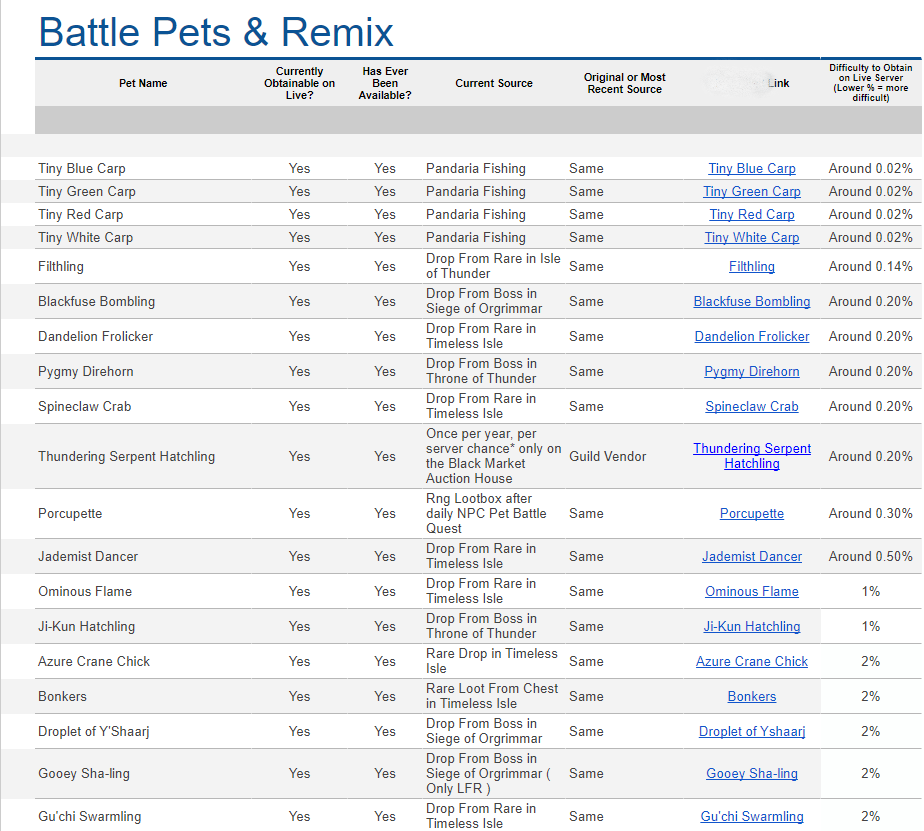Click the Bonkers link
Image resolution: width=924 pixels, height=831 pixels.
pos(751,697)
